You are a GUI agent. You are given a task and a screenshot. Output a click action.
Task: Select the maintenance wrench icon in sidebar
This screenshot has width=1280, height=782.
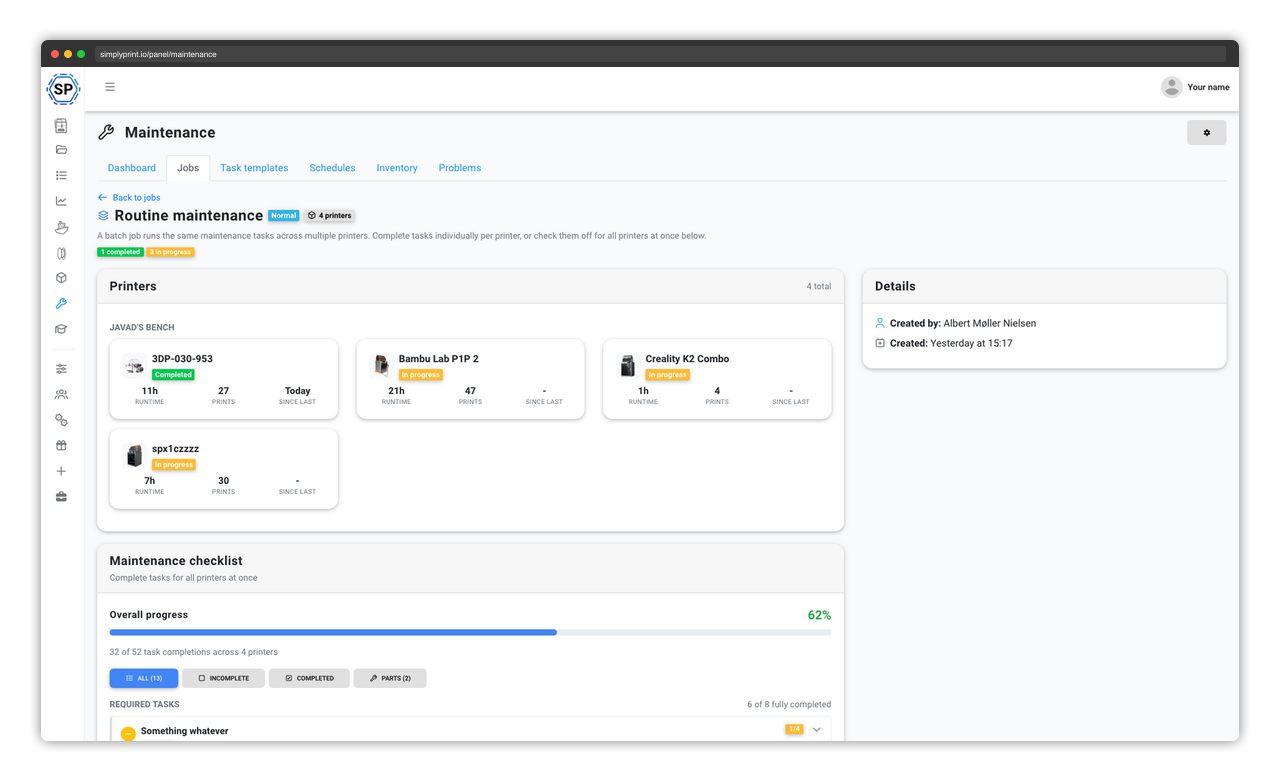tap(61, 304)
